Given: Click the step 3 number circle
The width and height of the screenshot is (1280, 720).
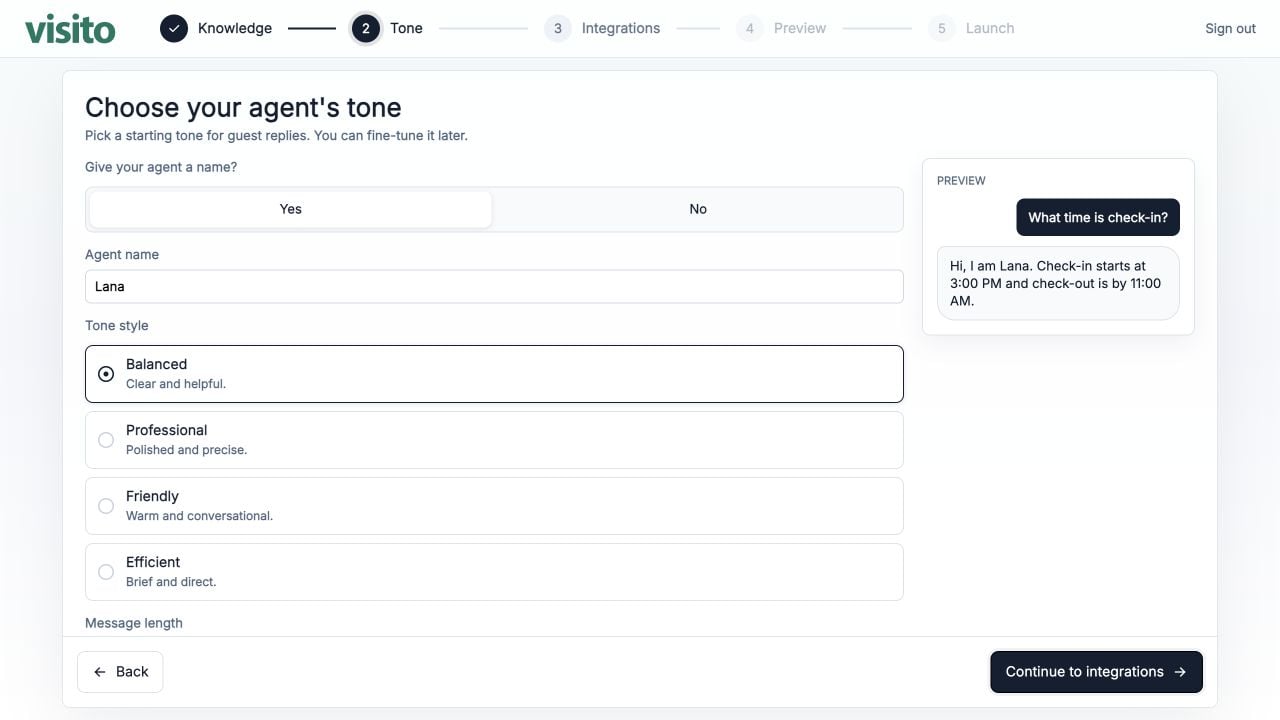Looking at the screenshot, I should pyautogui.click(x=558, y=28).
